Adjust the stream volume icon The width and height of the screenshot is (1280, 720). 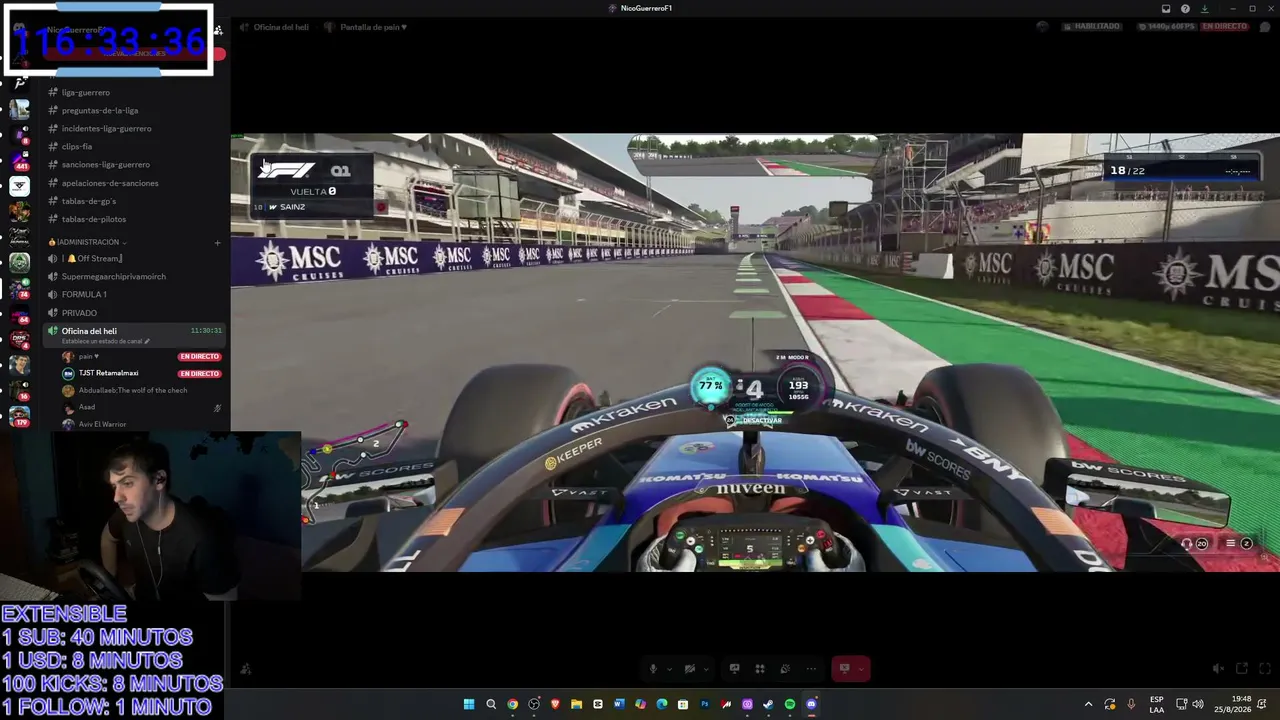click(x=1217, y=669)
